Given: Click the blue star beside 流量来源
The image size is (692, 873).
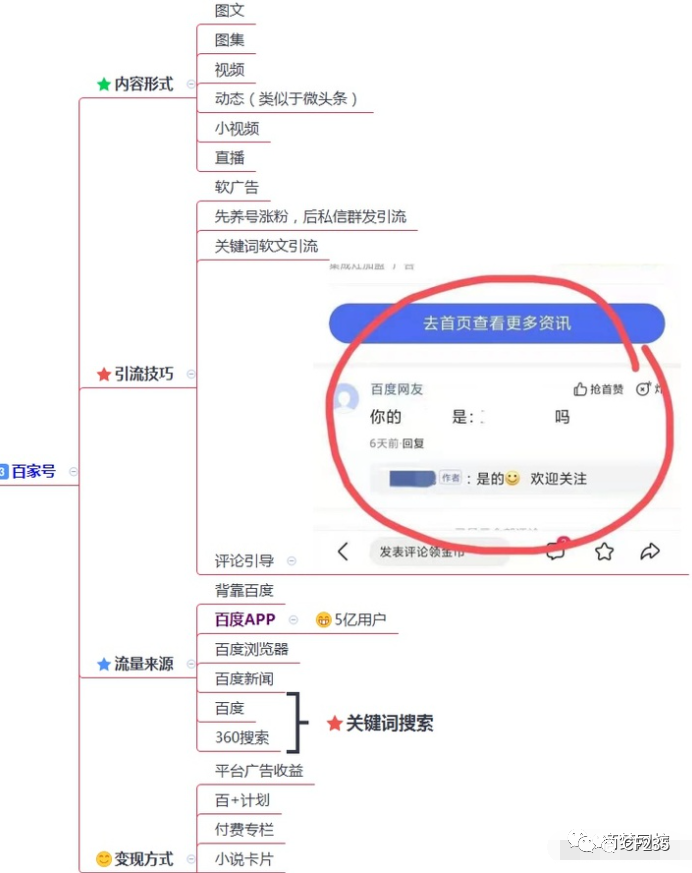Looking at the screenshot, I should click(x=104, y=664).
